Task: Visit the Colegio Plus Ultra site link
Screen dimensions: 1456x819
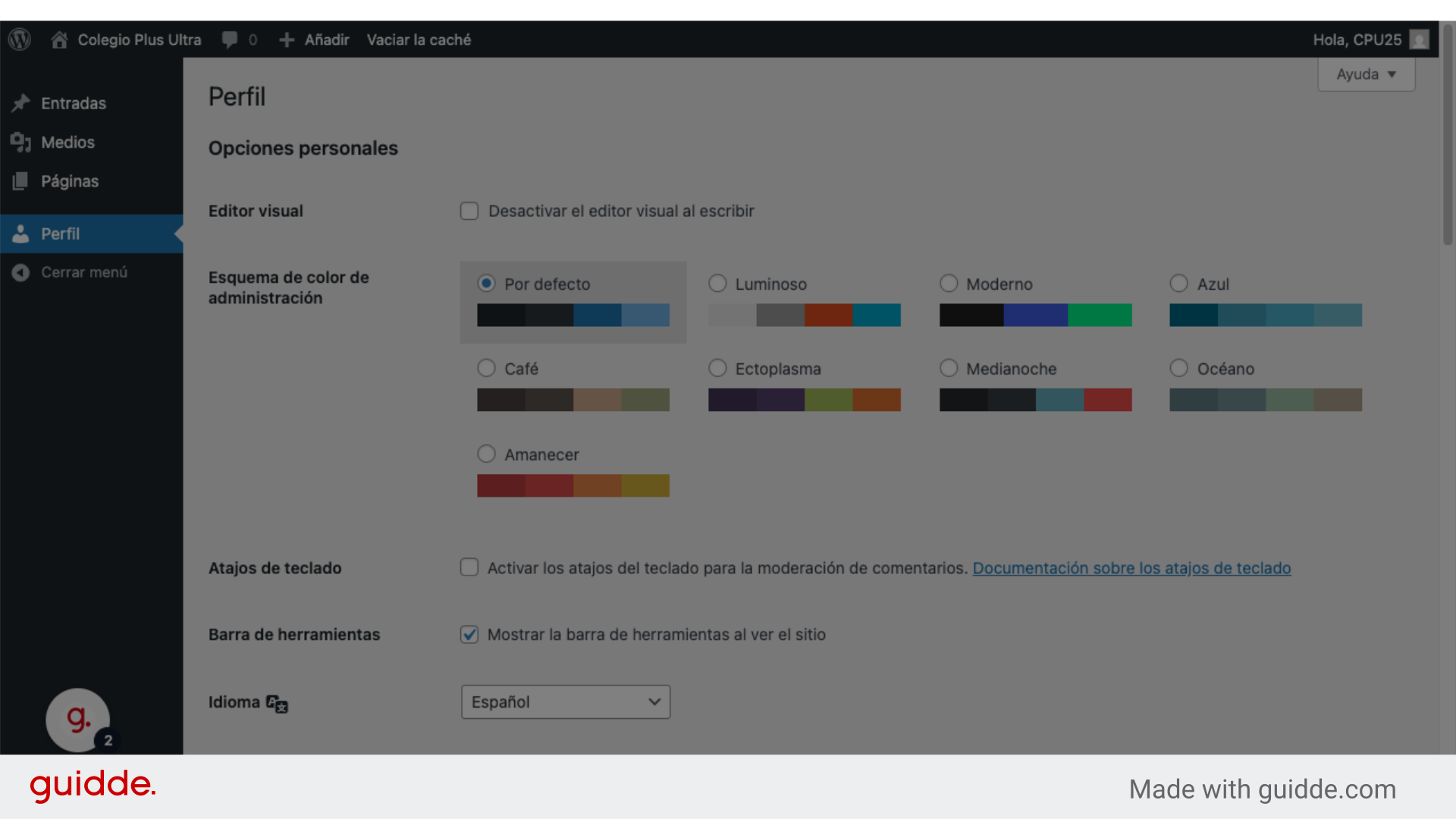Action: click(x=140, y=39)
